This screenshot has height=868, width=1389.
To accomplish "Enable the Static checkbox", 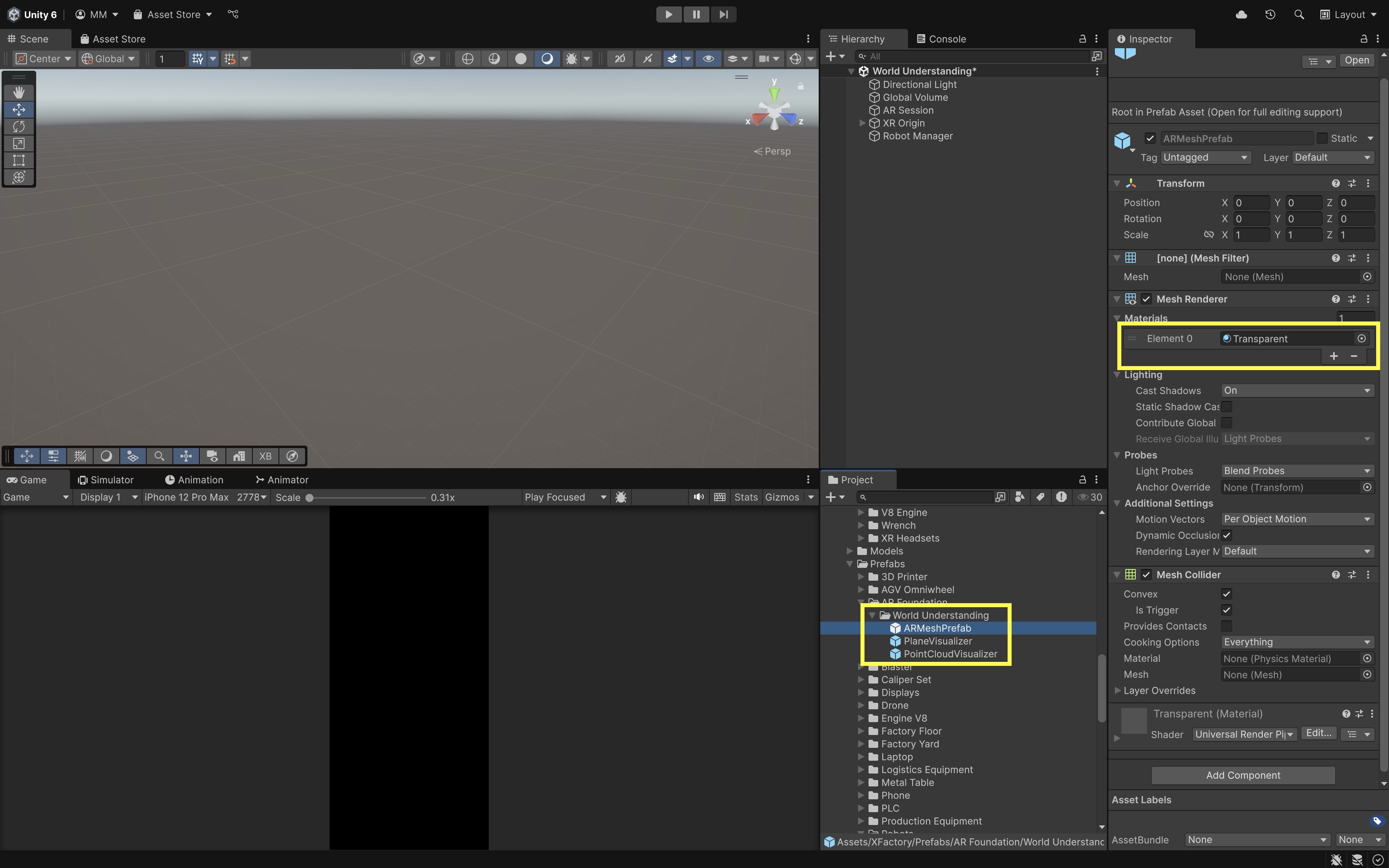I will [1322, 138].
